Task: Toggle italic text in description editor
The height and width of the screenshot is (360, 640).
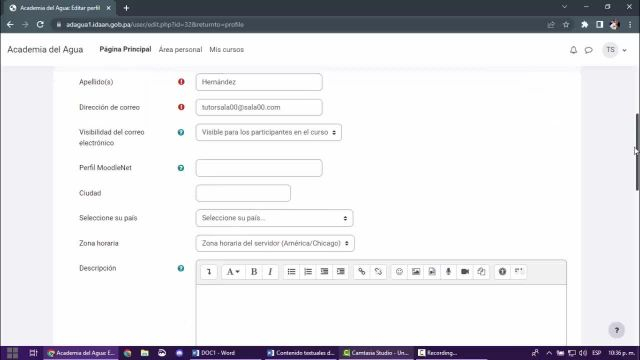Action: pos(270,272)
